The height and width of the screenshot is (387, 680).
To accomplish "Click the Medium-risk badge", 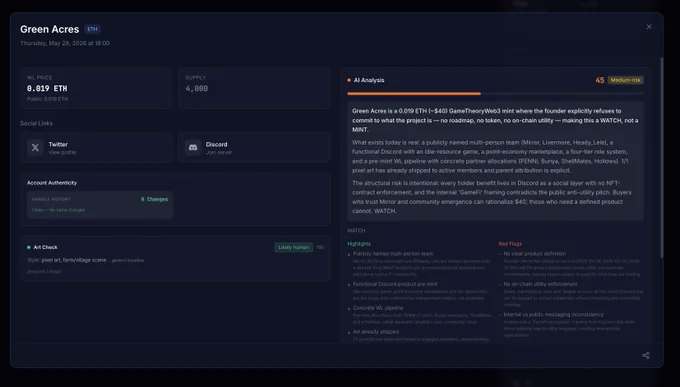I will [625, 80].
